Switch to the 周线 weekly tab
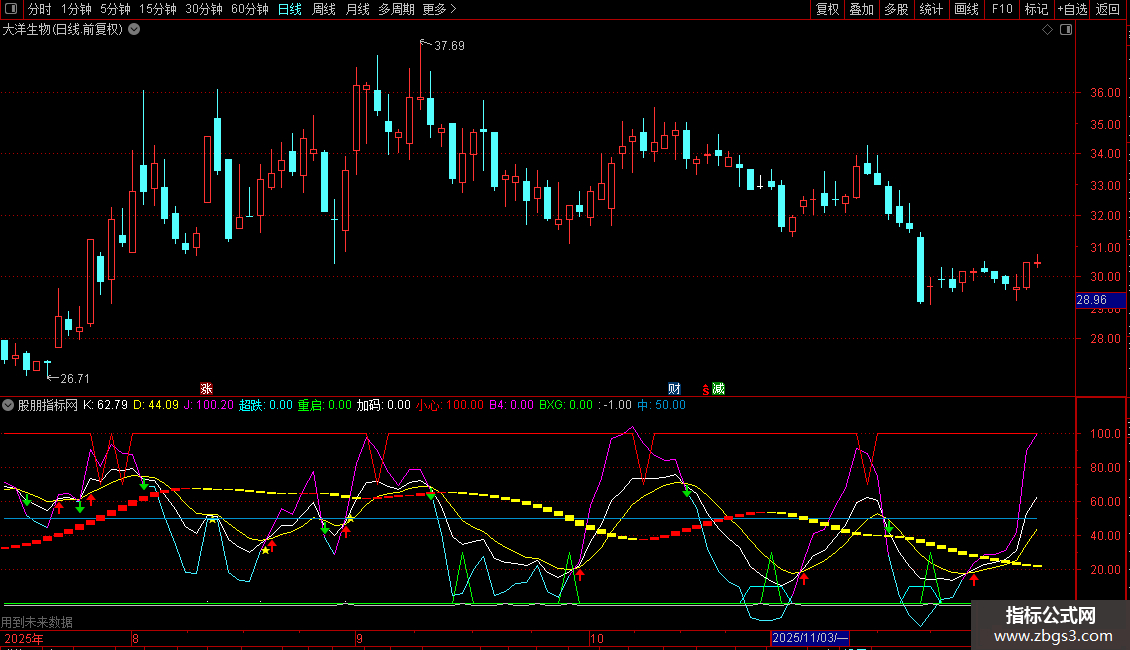Image resolution: width=1130 pixels, height=650 pixels. coord(323,10)
